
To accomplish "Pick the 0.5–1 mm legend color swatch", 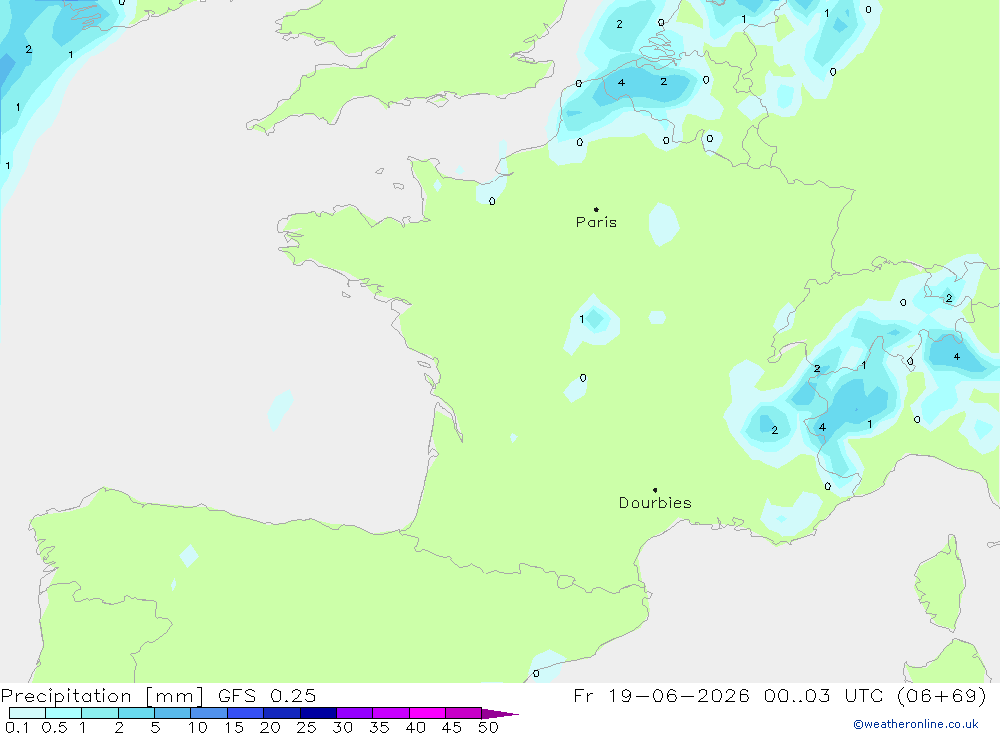I will [x=64, y=713].
